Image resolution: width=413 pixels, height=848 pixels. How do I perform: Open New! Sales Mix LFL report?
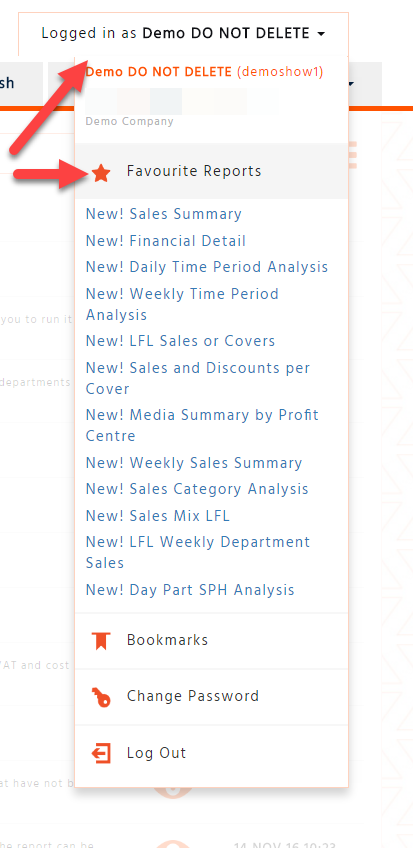(157, 515)
